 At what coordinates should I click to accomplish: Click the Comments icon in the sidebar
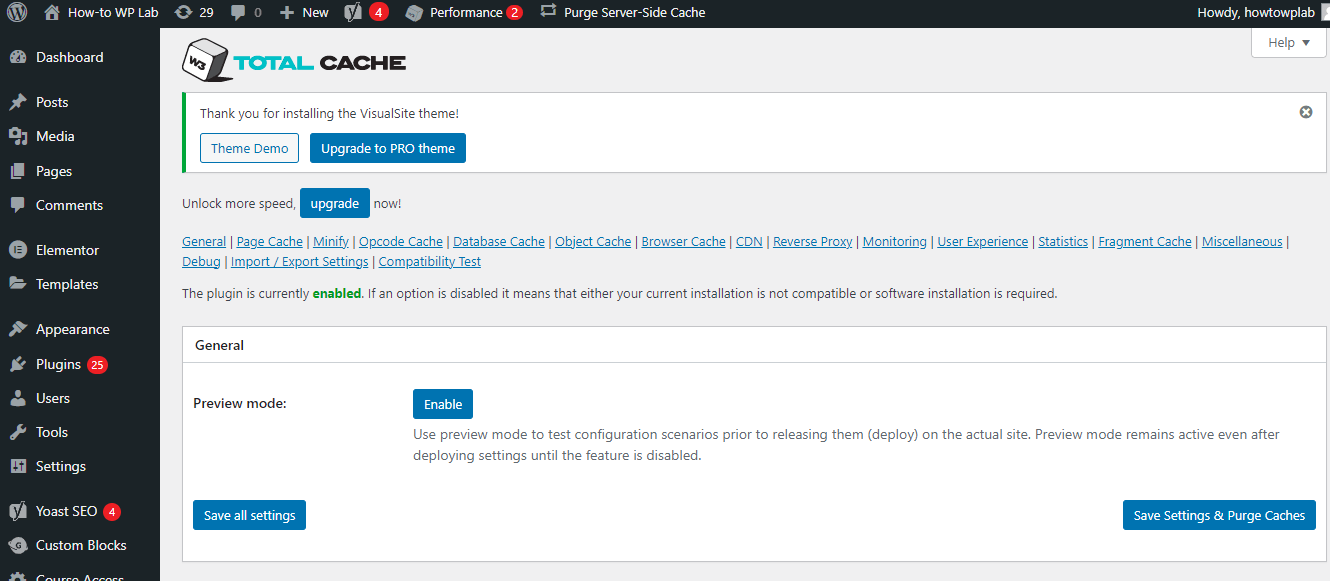(18, 205)
